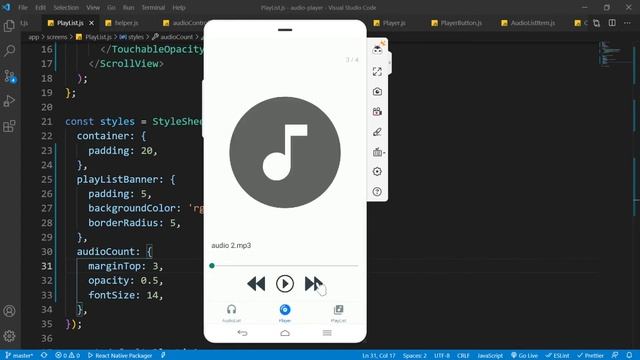
Task: Click the Open Changes icon in tab bar
Action: [596, 23]
